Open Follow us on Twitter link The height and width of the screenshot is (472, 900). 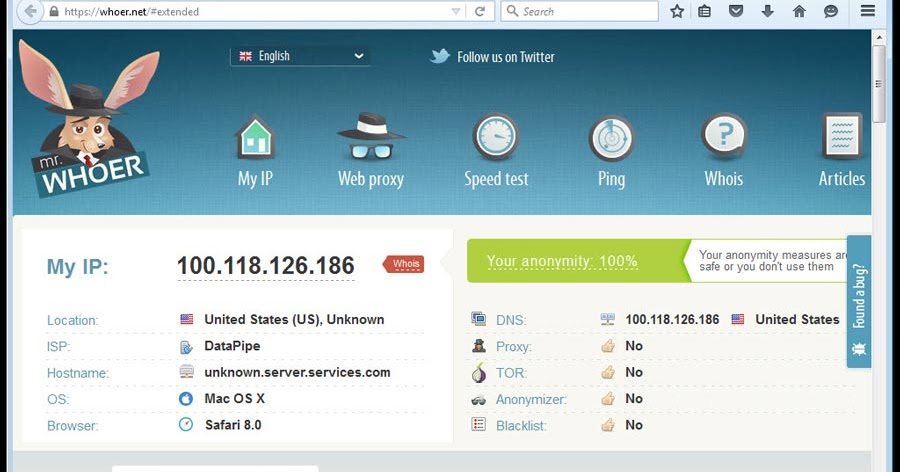[x=506, y=57]
